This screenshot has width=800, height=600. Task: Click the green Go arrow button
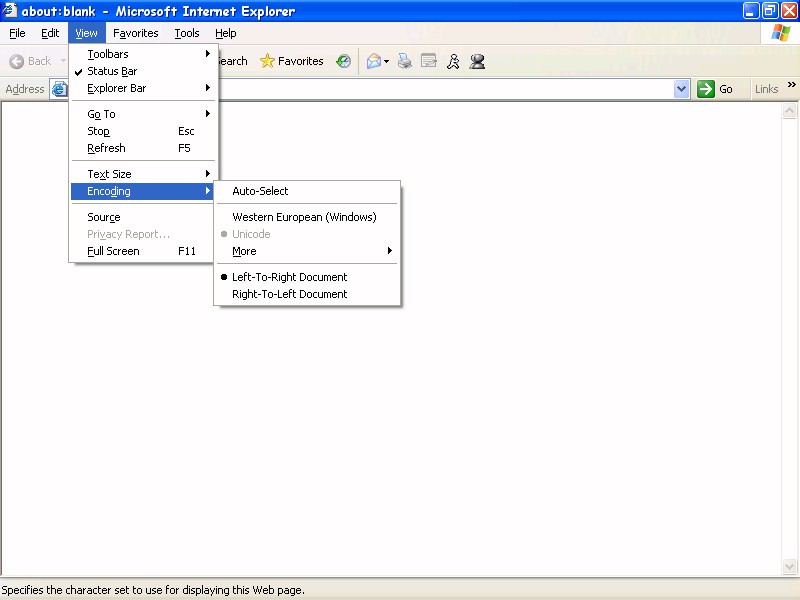706,89
